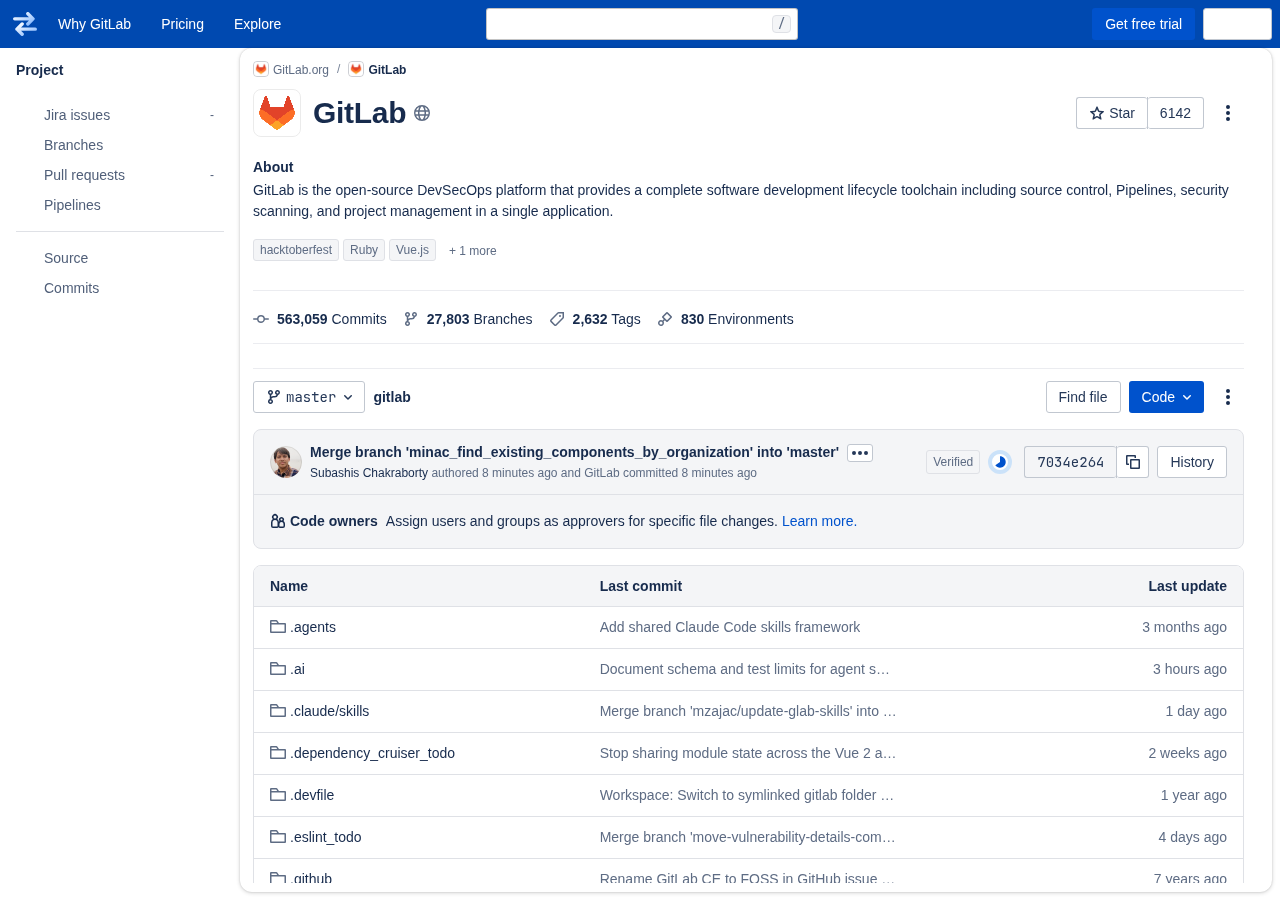
Task: Click '2 weeks ago' in .dependency_cruiser_todo row
Action: tap(1187, 753)
